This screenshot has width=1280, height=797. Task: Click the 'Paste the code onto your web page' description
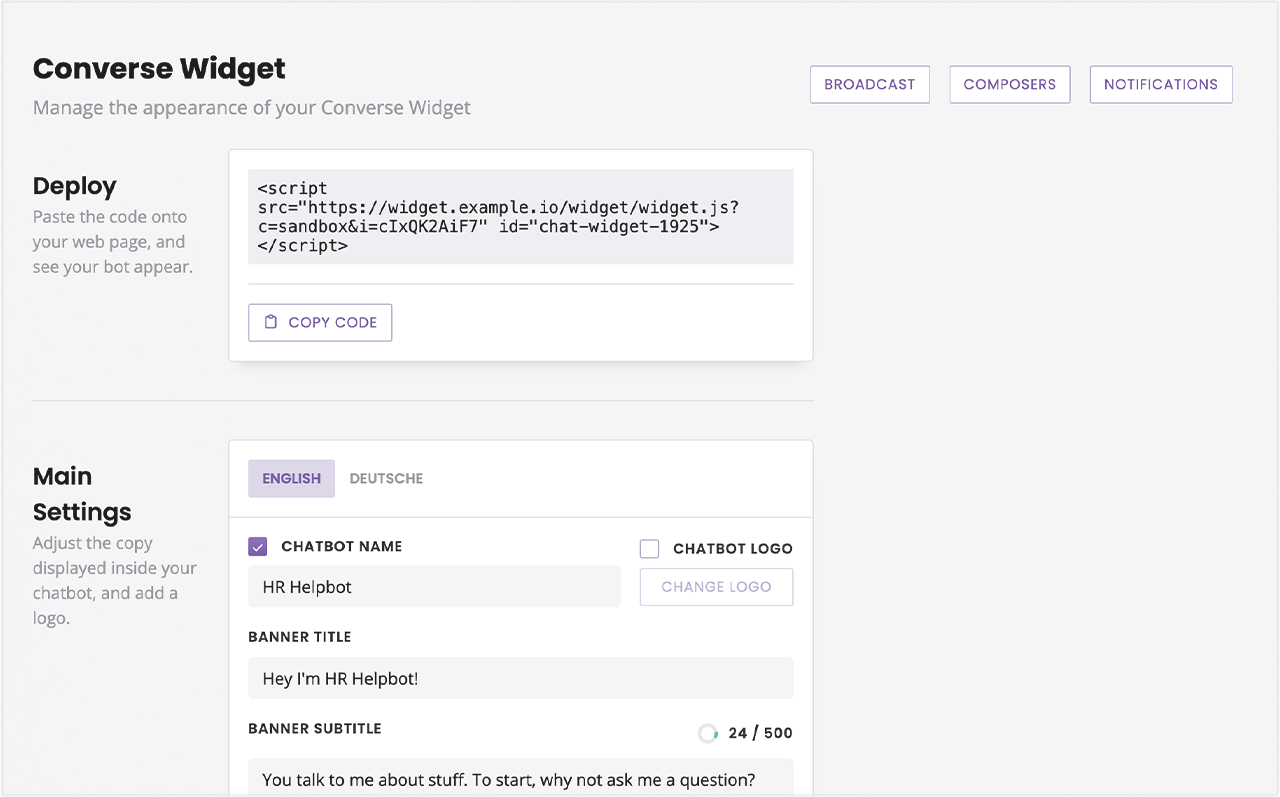tap(112, 242)
